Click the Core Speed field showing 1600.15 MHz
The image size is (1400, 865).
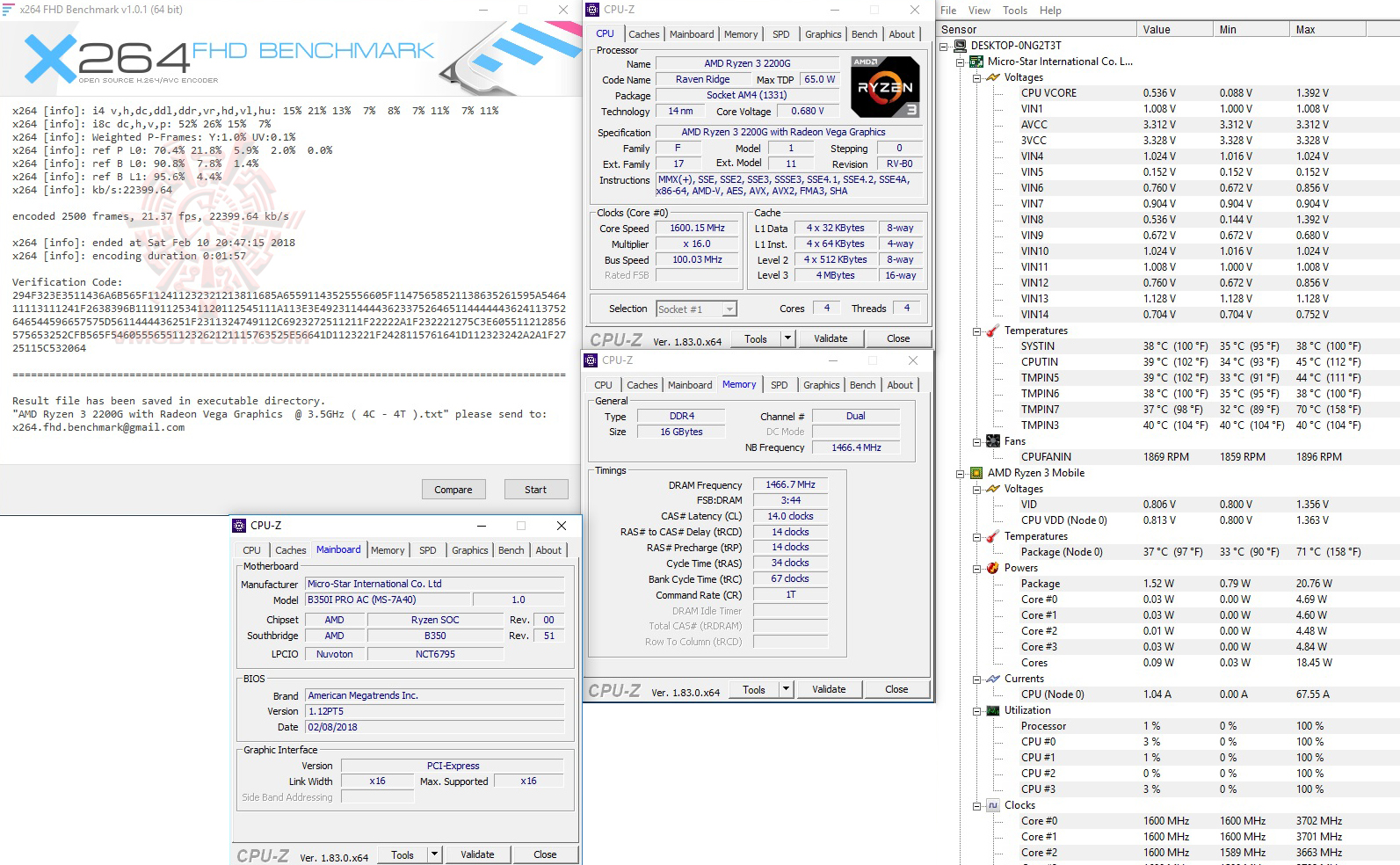click(698, 229)
